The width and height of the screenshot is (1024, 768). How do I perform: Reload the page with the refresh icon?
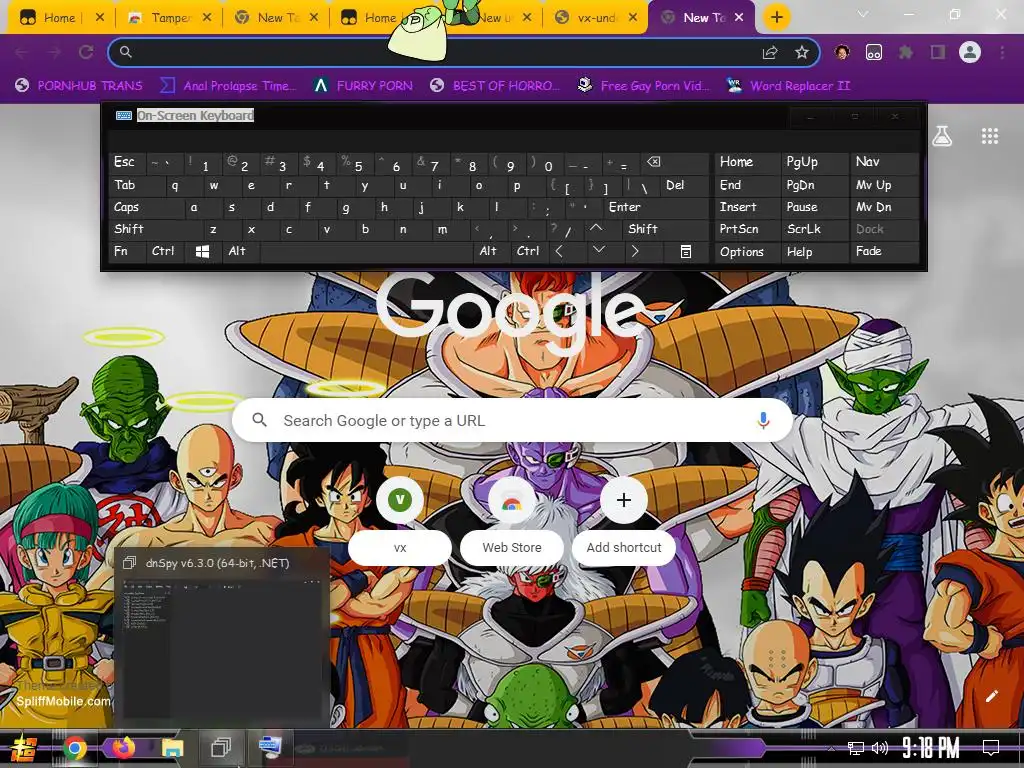coord(86,52)
